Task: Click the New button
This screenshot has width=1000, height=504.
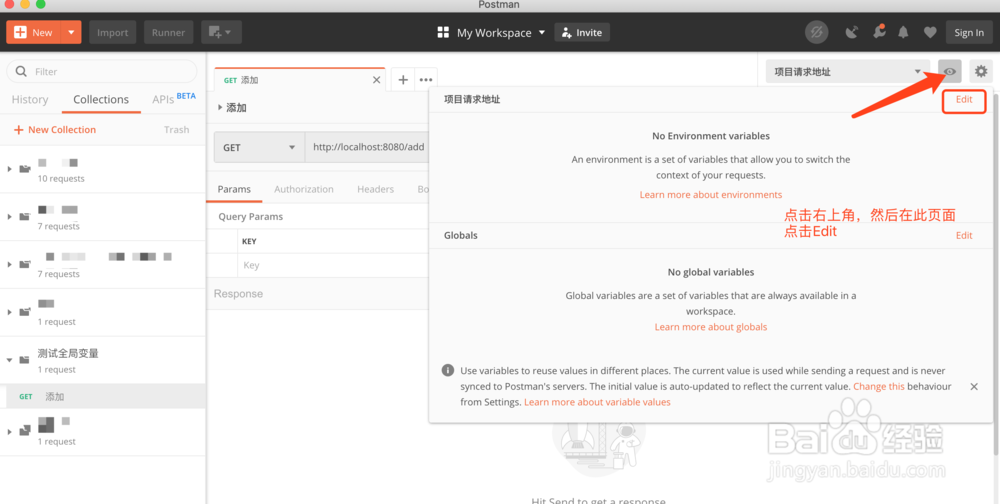Action: pos(34,32)
